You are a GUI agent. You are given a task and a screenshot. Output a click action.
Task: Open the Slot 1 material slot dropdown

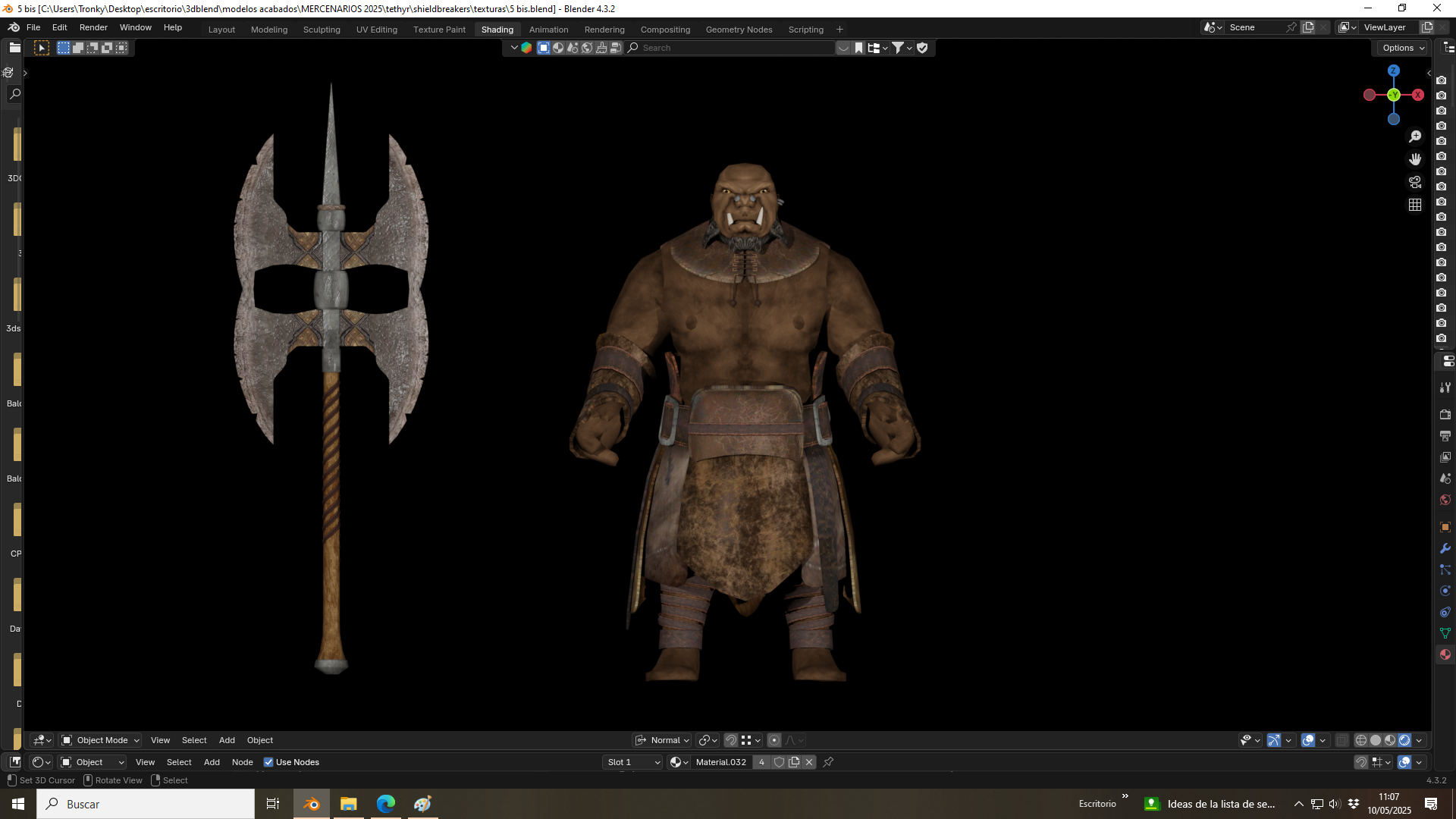(x=634, y=762)
